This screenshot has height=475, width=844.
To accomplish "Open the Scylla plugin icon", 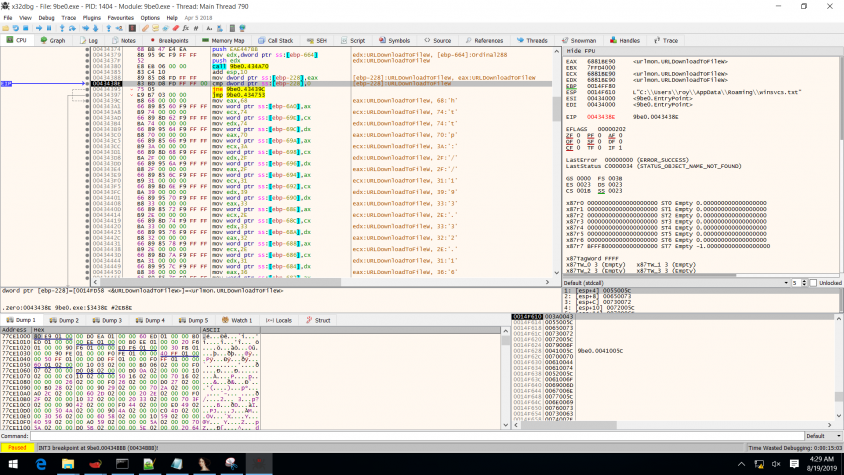I will [132, 28].
